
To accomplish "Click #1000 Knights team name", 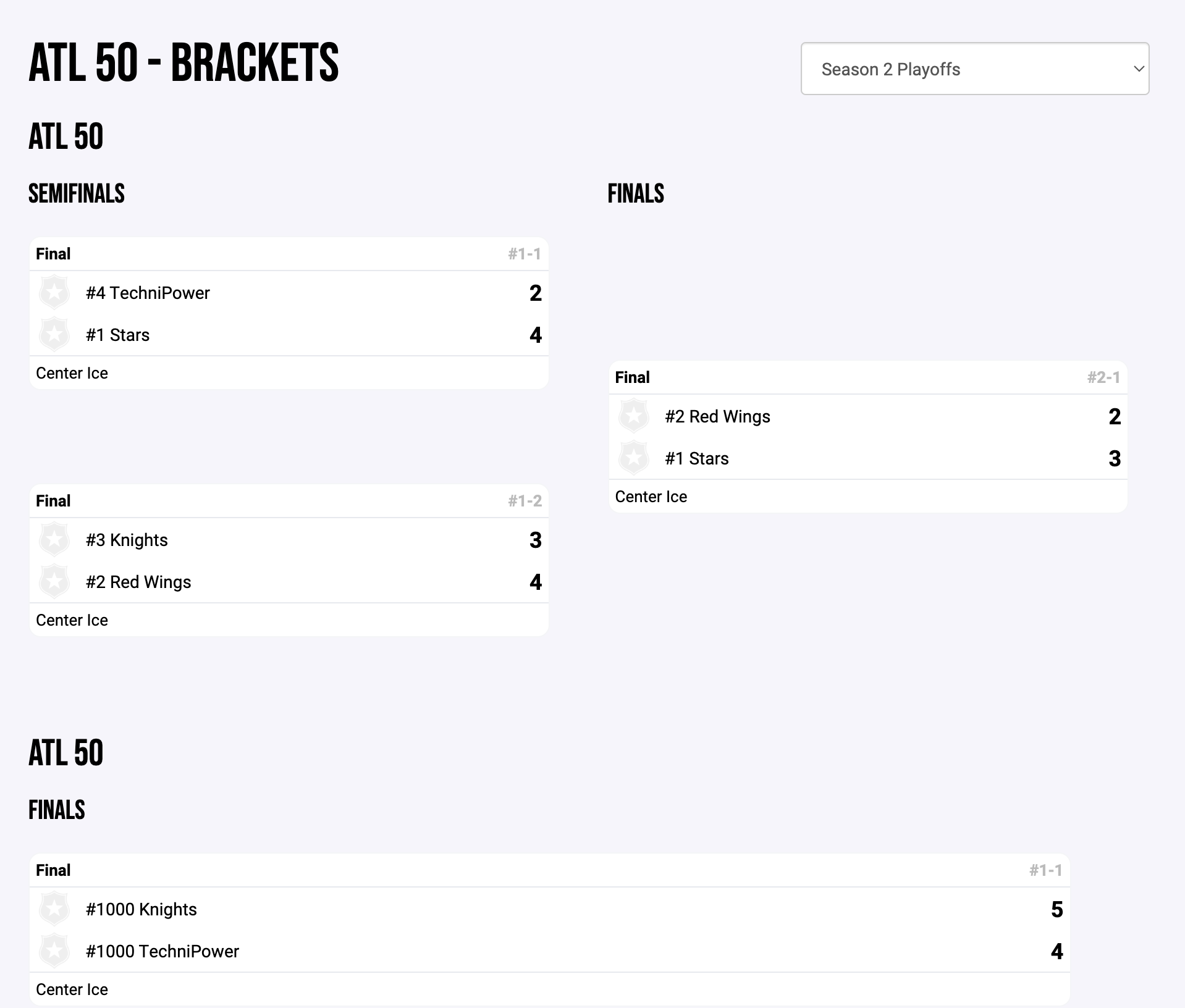I will [141, 909].
